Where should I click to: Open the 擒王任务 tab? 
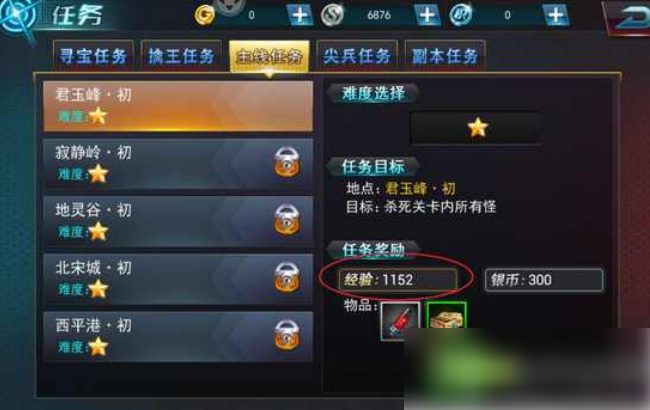(181, 56)
